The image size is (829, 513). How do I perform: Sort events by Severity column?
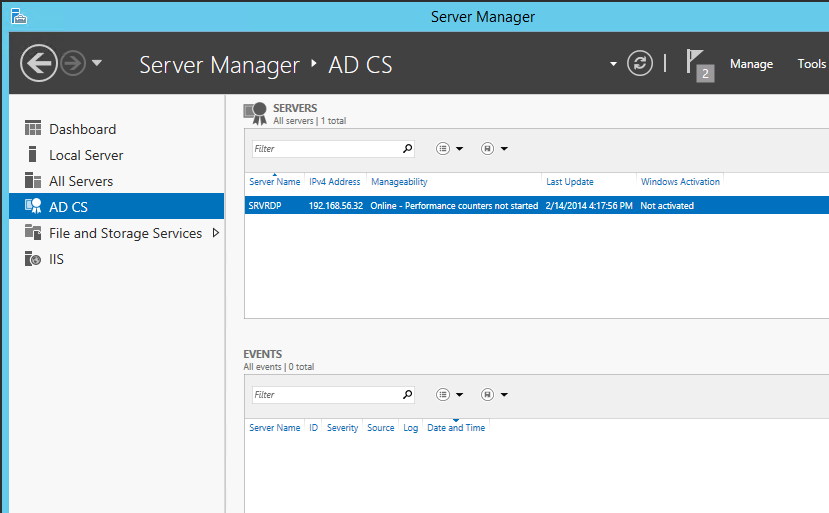click(342, 427)
